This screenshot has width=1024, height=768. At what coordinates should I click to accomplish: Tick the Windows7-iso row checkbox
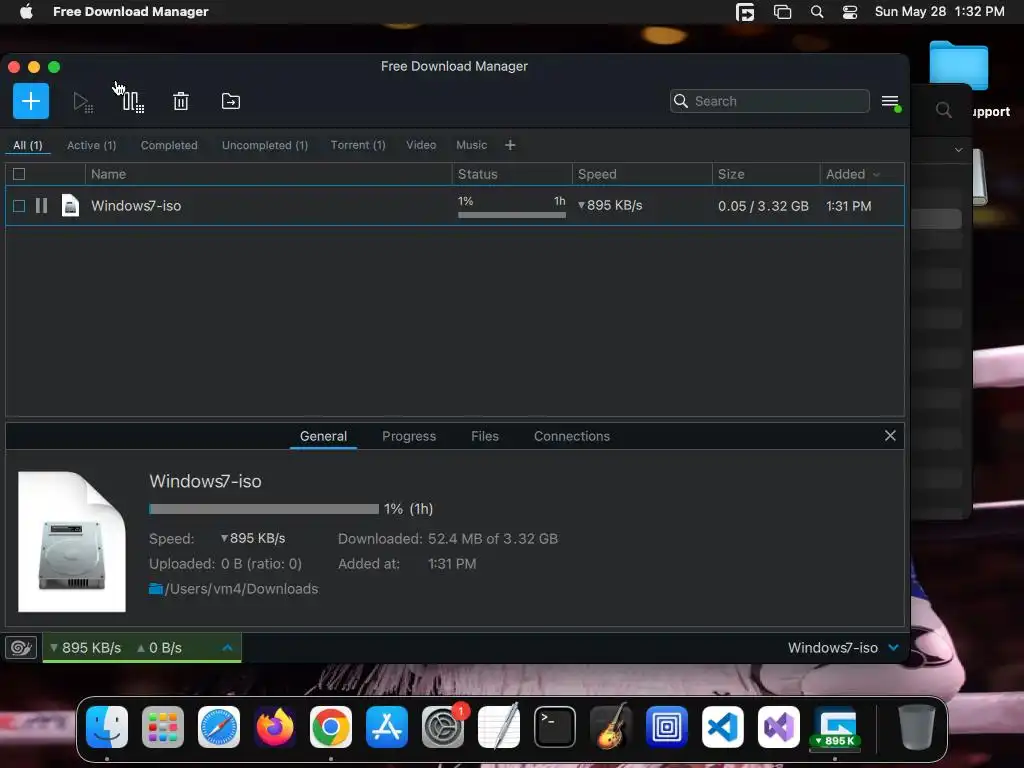tap(19, 206)
